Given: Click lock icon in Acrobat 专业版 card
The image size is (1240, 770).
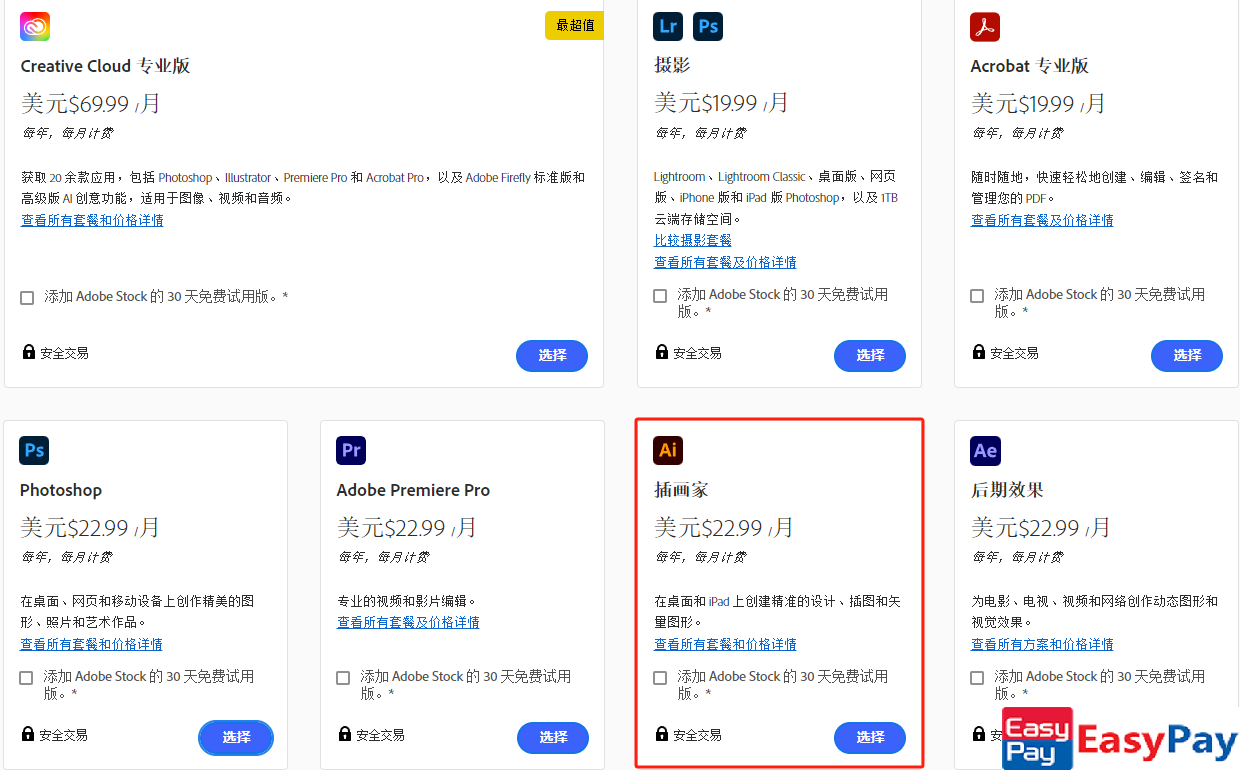Looking at the screenshot, I should 978,352.
